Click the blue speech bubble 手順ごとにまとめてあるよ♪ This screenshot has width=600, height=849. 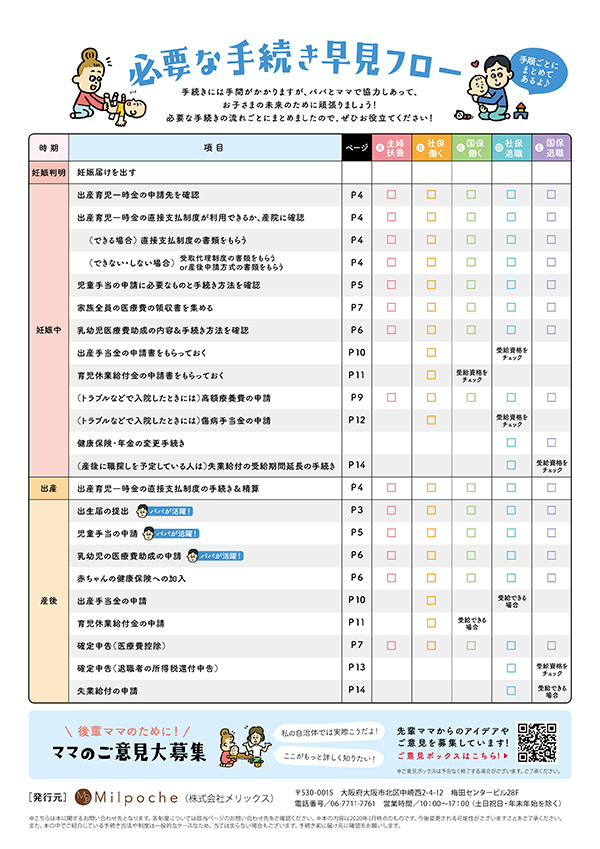[x=539, y=73]
